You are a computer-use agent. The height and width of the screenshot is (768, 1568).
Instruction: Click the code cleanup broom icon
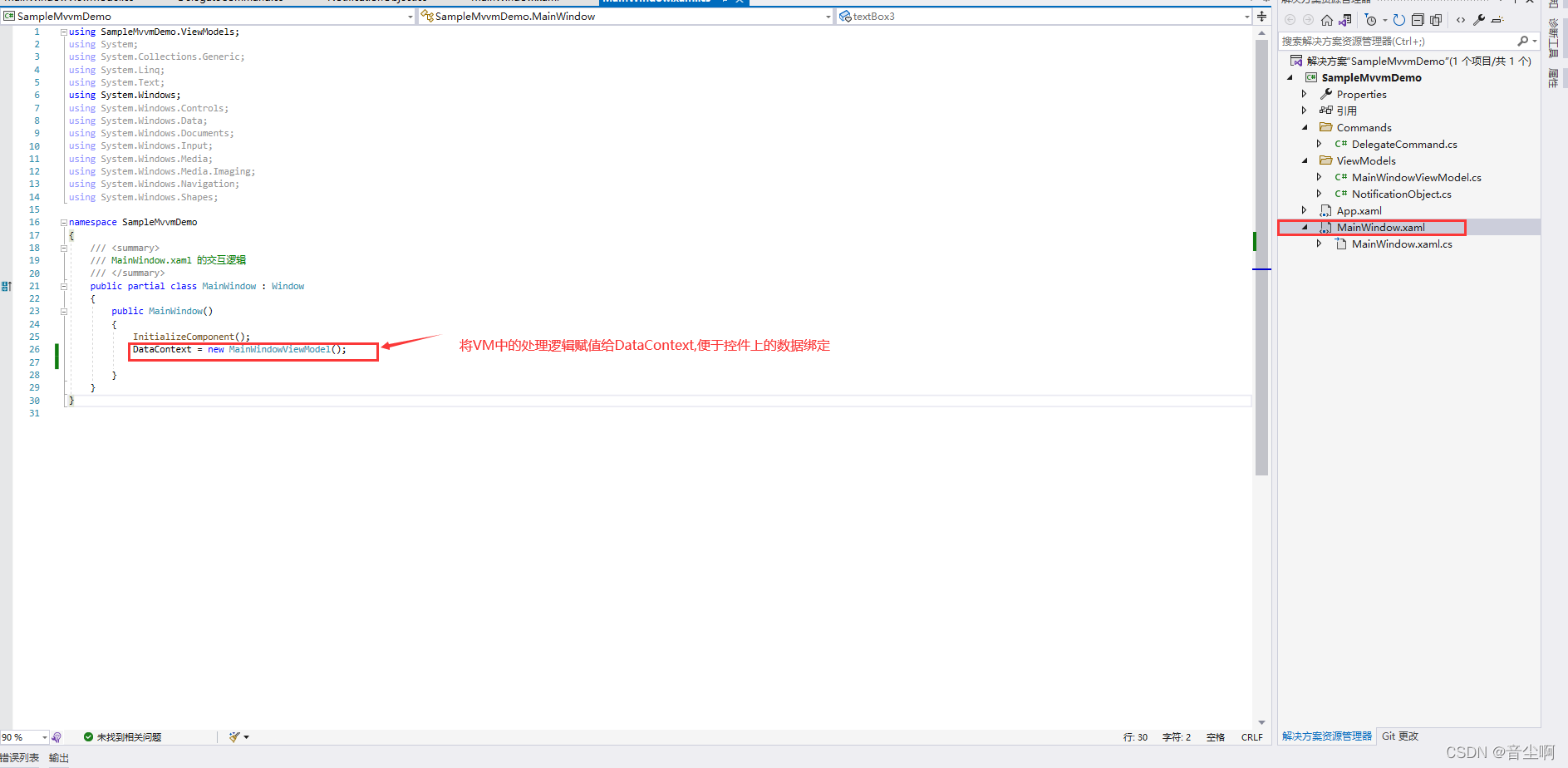point(234,737)
